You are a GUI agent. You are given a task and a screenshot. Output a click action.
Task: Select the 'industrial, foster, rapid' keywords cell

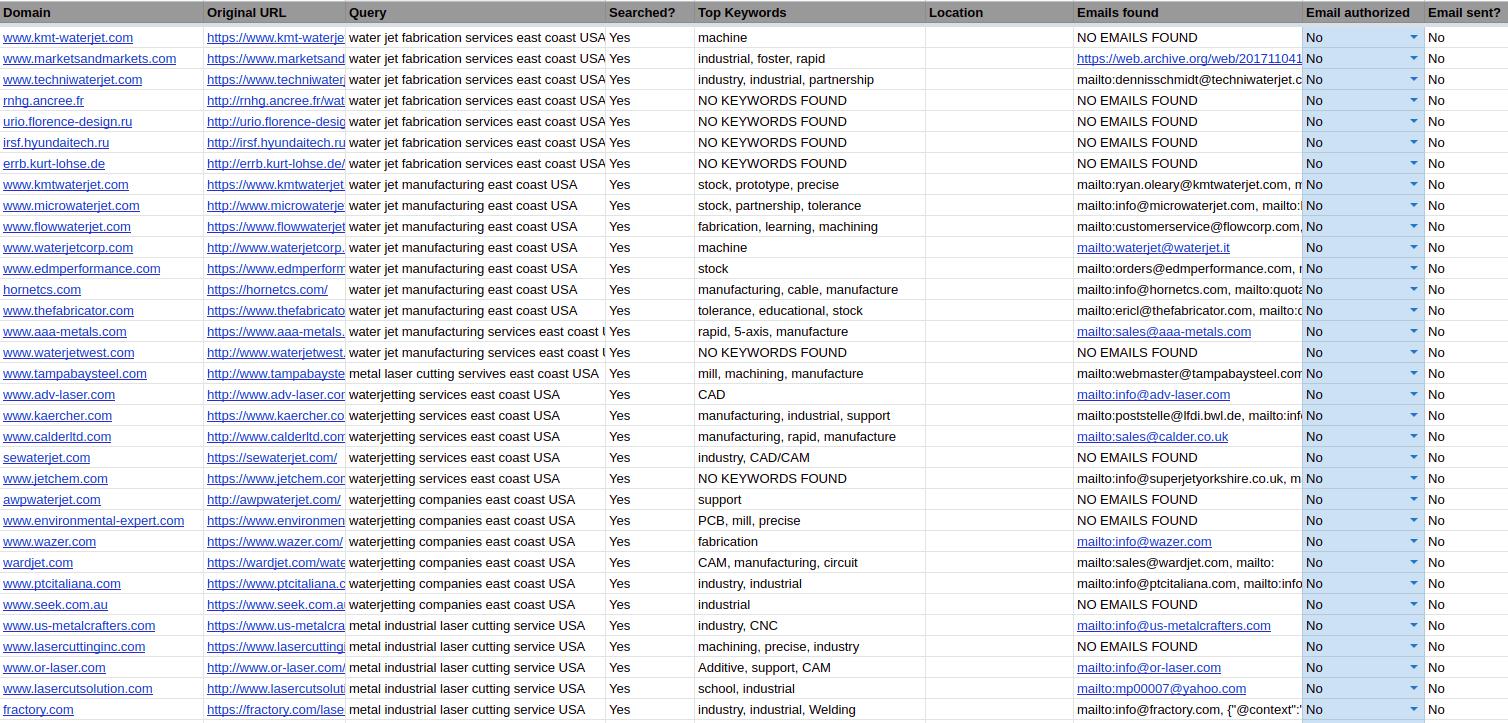pyautogui.click(x=810, y=58)
